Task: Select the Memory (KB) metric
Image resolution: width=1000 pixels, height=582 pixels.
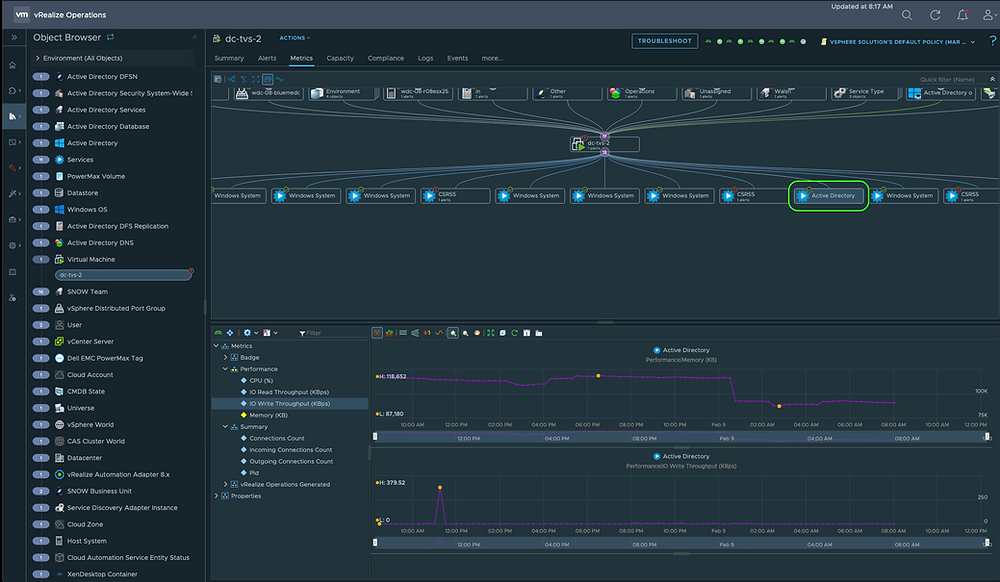Action: pos(268,415)
